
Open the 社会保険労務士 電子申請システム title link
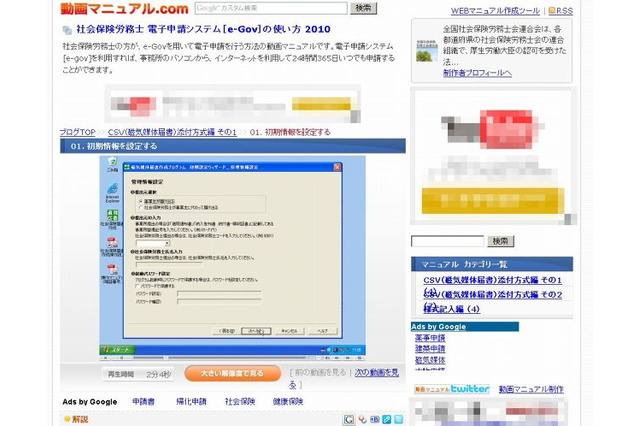click(203, 29)
